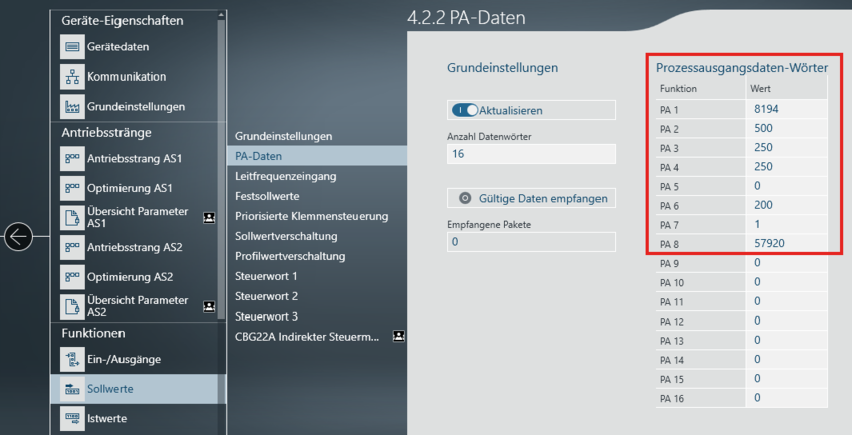Select Festsollwerte in the submenu
Viewport: 852px width, 435px height.
(x=267, y=196)
